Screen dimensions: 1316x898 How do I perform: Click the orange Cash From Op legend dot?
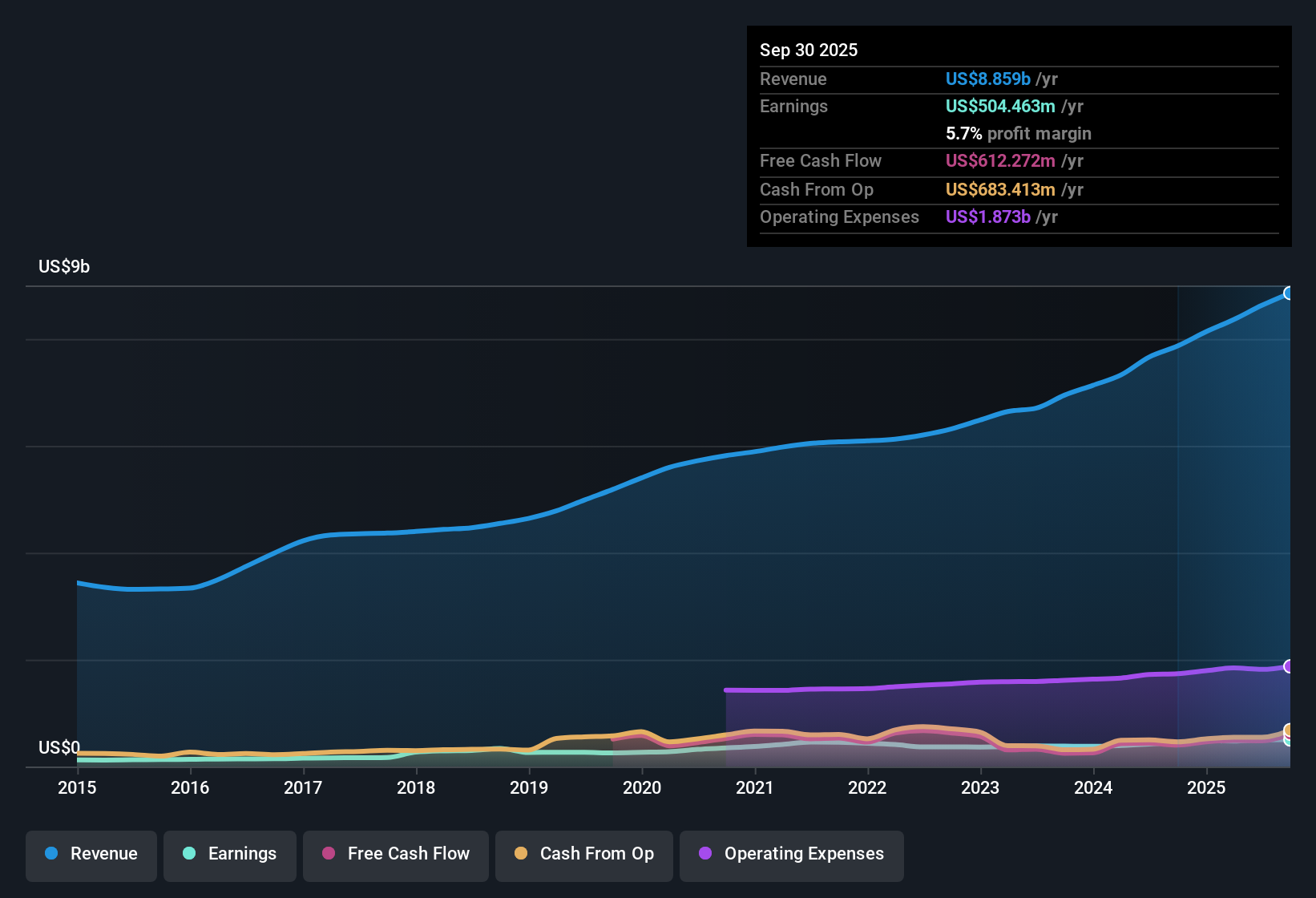click(x=521, y=854)
